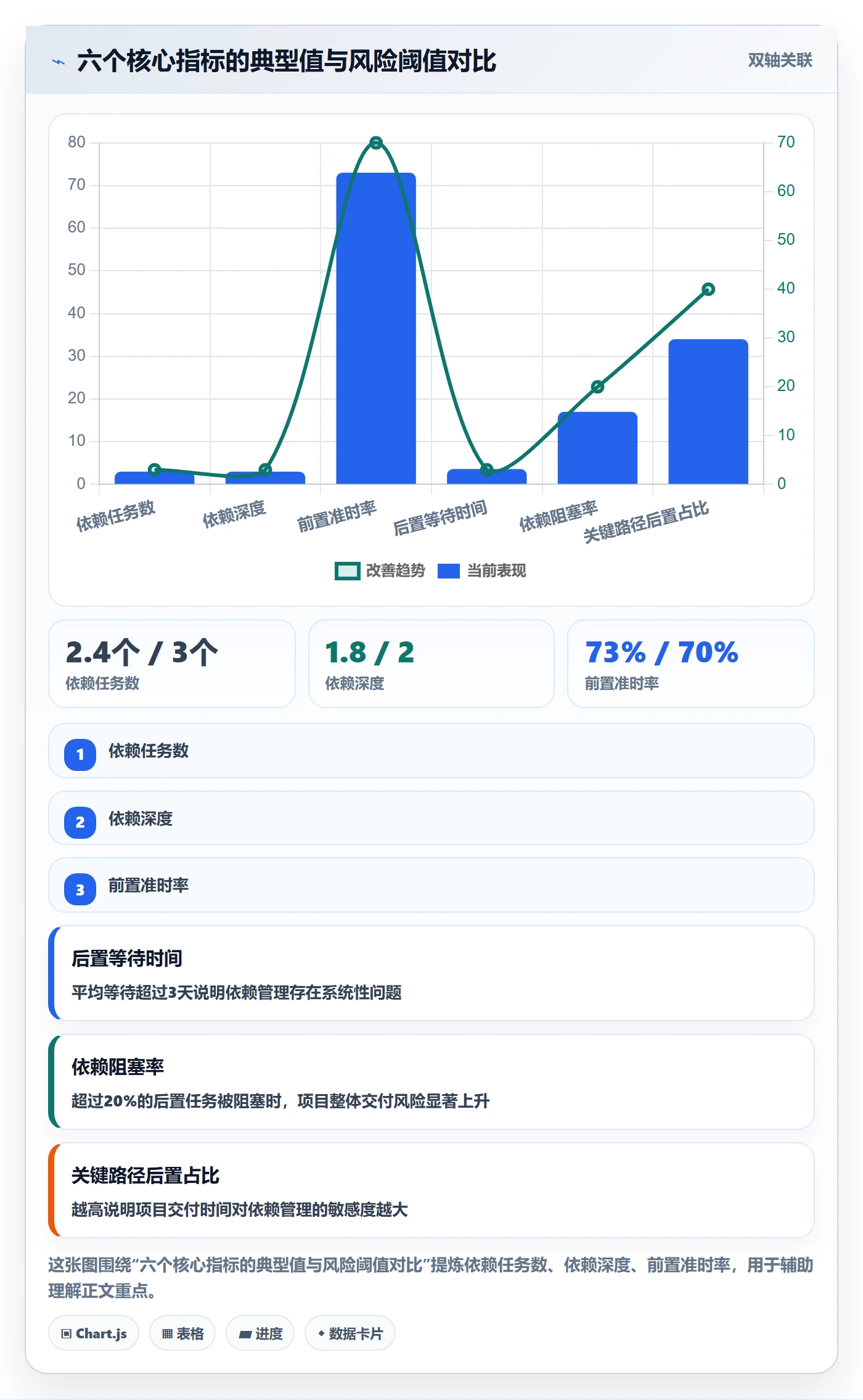Click the lightning bolt icon beside the title
This screenshot has width=863, height=1400.
point(59,62)
